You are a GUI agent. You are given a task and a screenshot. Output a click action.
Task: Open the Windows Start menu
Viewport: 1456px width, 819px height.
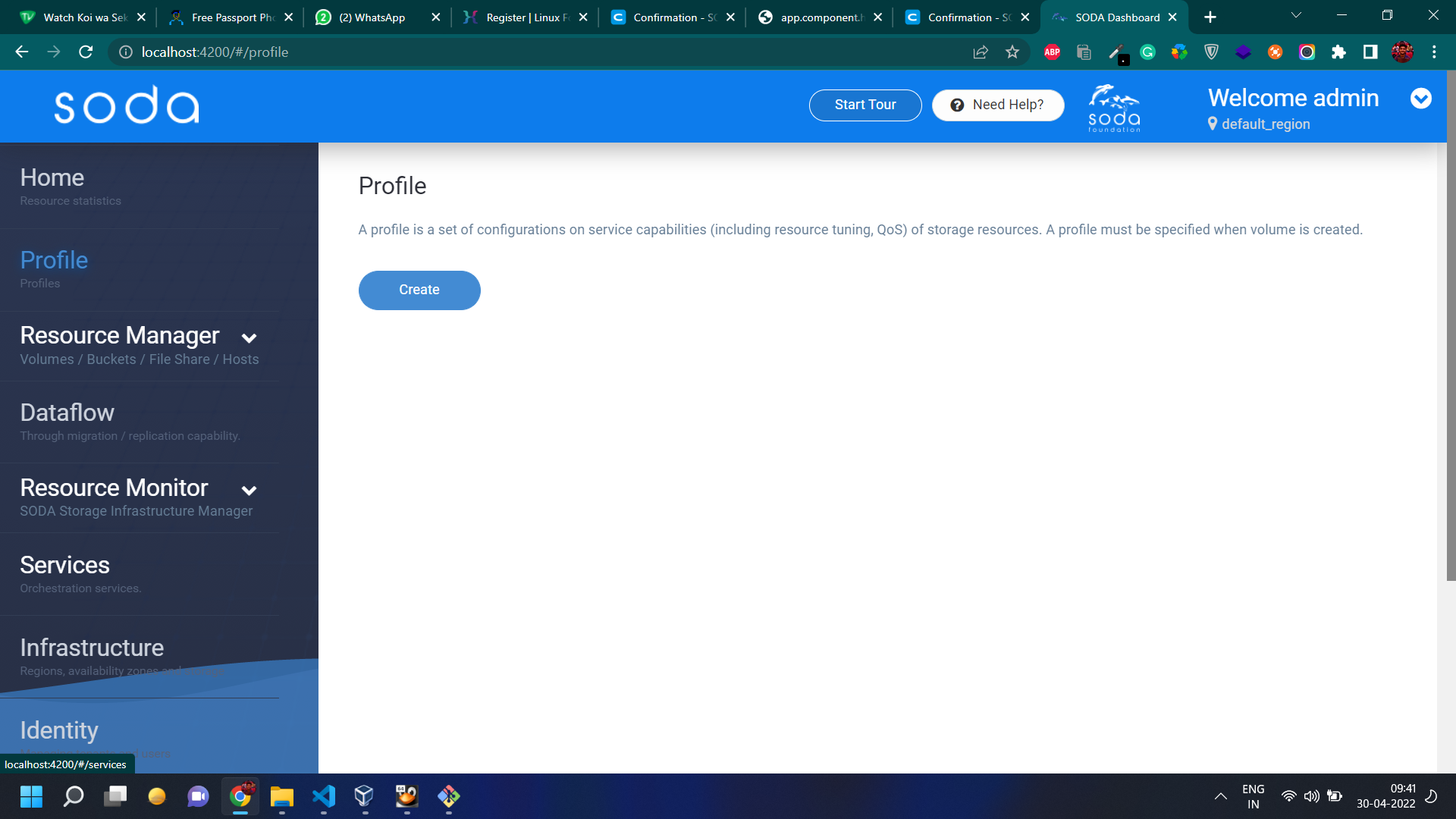[x=31, y=797]
